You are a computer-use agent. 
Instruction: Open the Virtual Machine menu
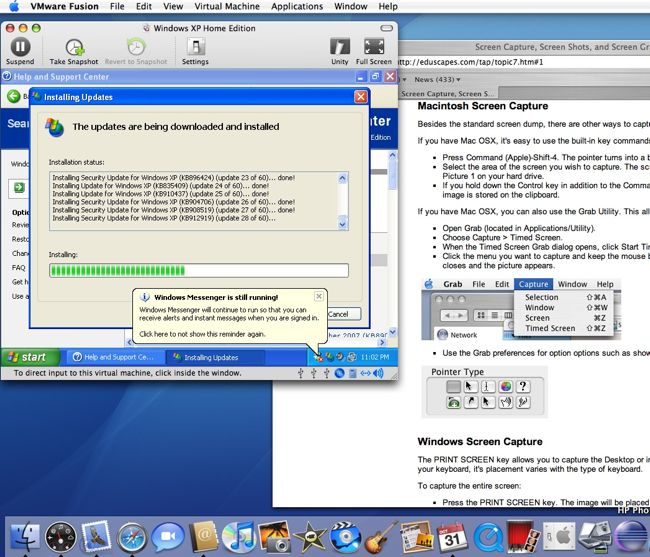click(226, 6)
